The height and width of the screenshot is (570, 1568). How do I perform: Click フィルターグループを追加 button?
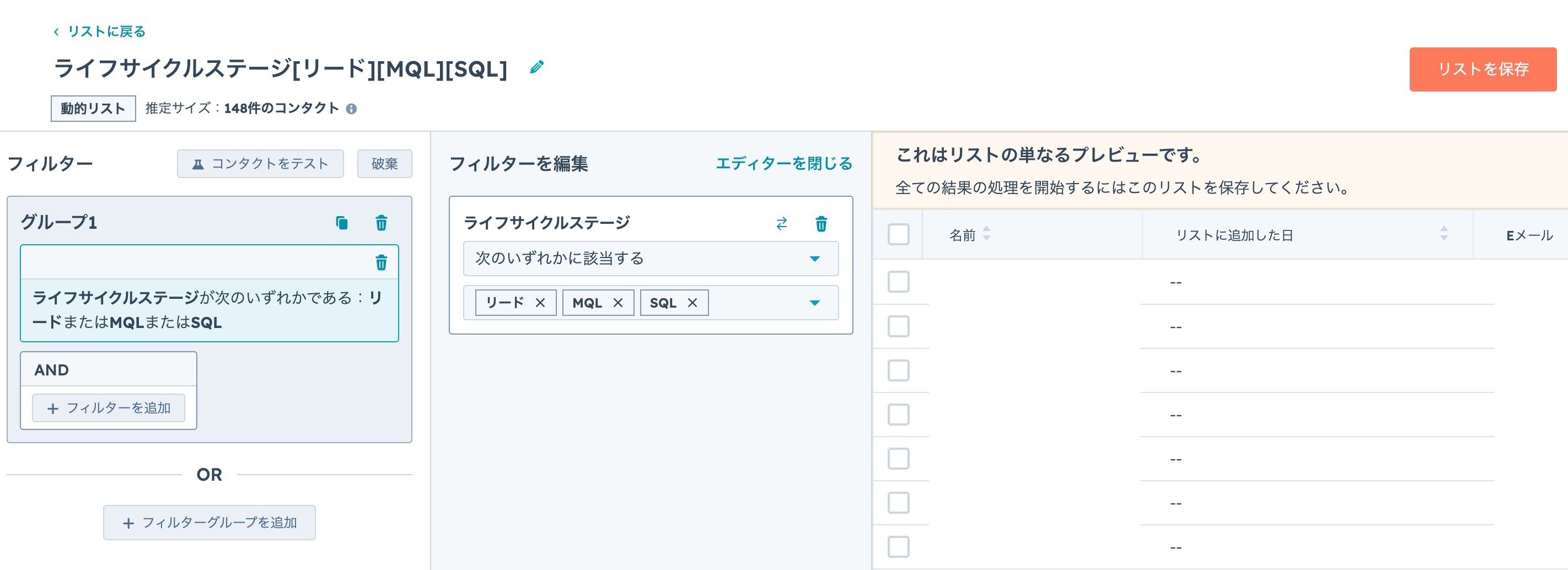tap(210, 523)
